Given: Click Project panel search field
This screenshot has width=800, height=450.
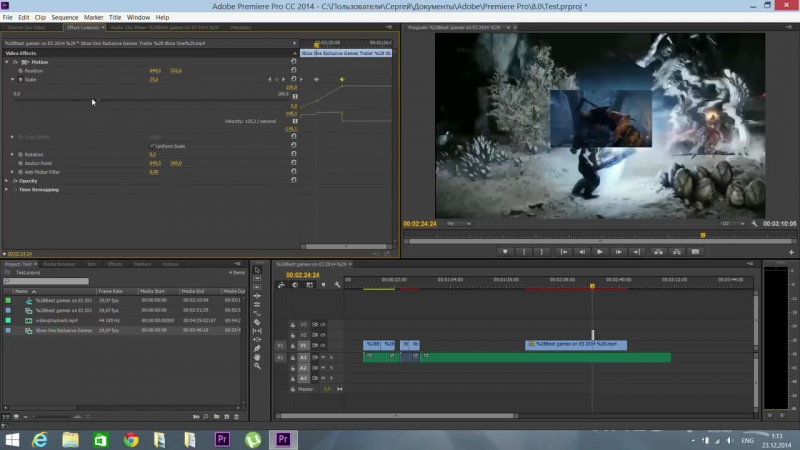Looking at the screenshot, I should (46, 281).
